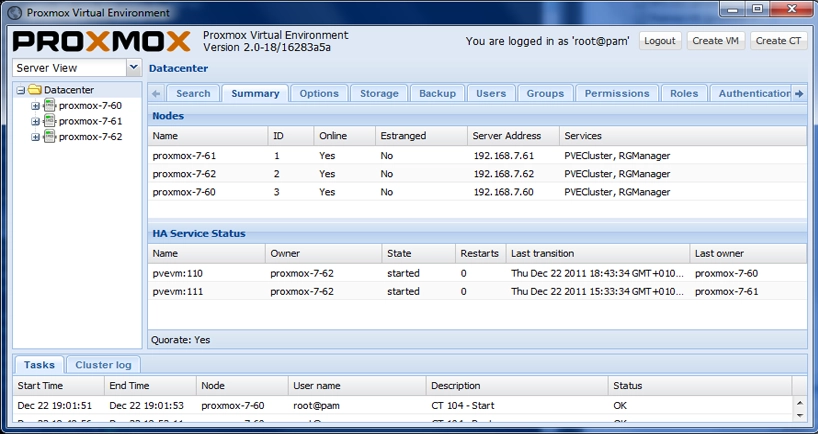Click the globe icon in the title bar
Screen dimensions: 818x434
tap(15, 12)
